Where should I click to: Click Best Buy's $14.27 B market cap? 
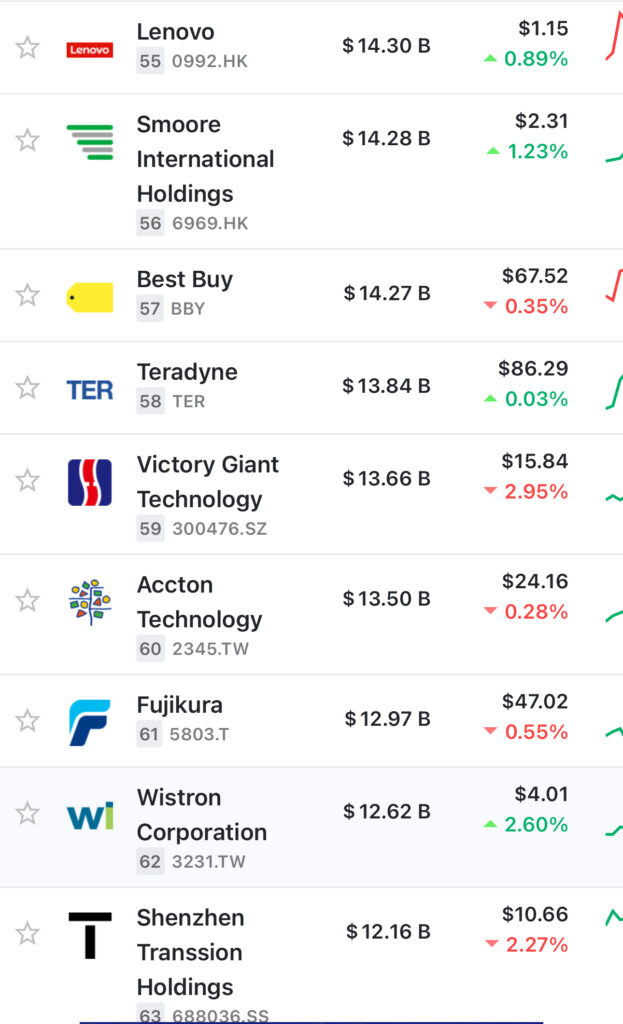[387, 293]
